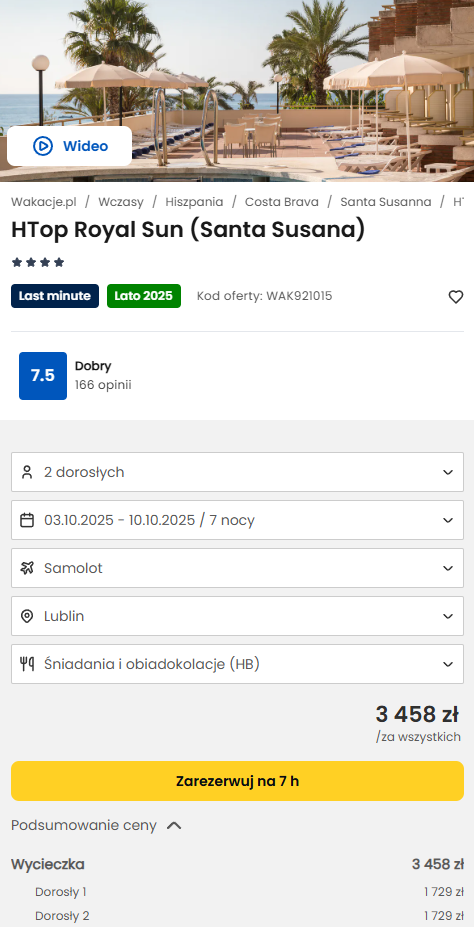The width and height of the screenshot is (474, 927).
Task: Open the 2 dorosłych travelers dropdown
Action: (x=237, y=472)
